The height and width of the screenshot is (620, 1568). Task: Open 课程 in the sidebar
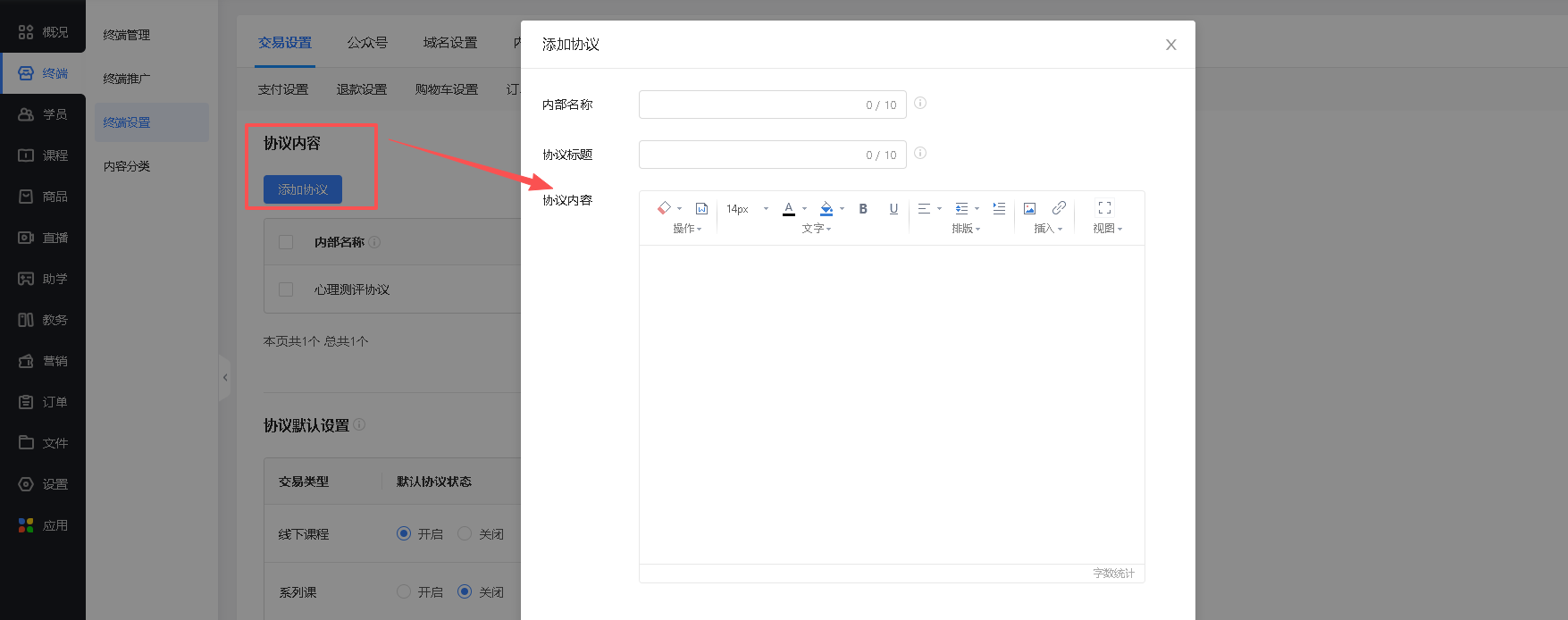43,155
